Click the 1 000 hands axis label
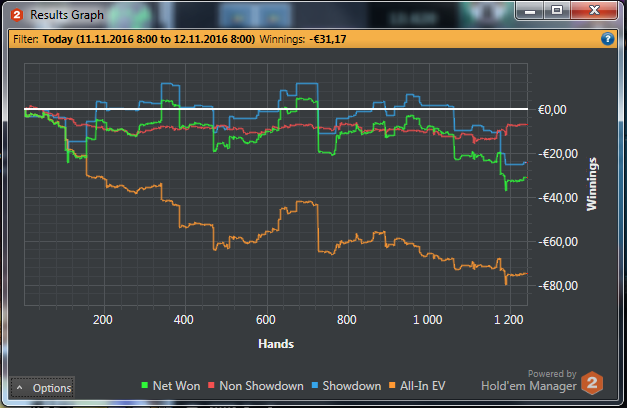This screenshot has width=627, height=408. 427,320
